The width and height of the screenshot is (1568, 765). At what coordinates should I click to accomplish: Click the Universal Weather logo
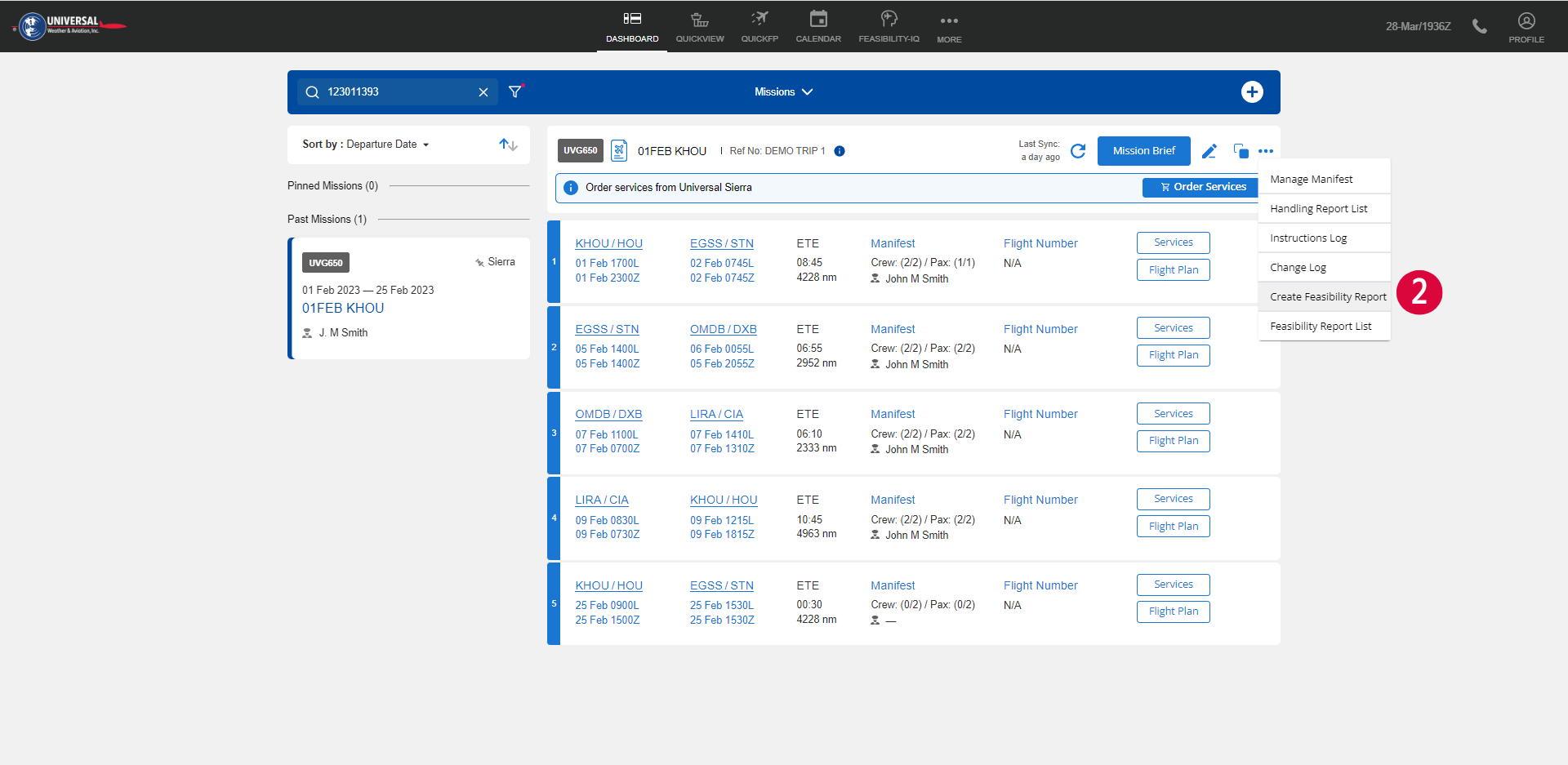click(69, 26)
